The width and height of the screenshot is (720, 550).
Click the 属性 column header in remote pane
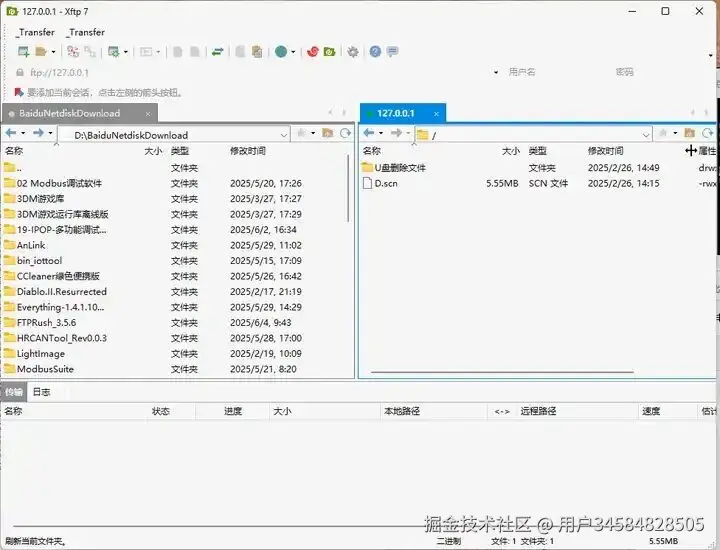coord(707,151)
